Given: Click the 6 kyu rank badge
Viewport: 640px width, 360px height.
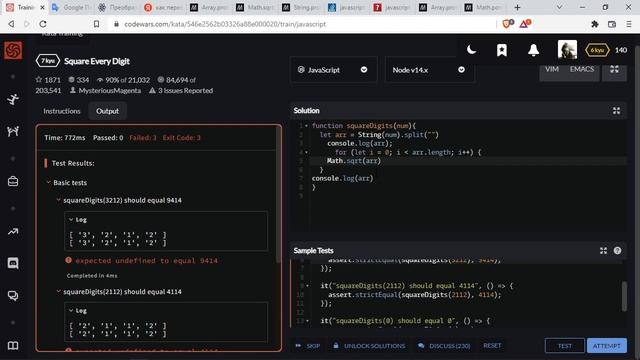Looking at the screenshot, I should (x=597, y=50).
